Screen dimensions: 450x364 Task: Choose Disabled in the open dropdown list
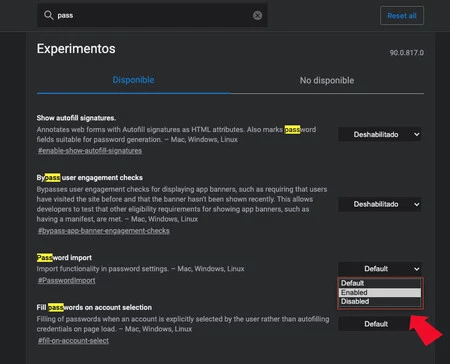(x=380, y=301)
